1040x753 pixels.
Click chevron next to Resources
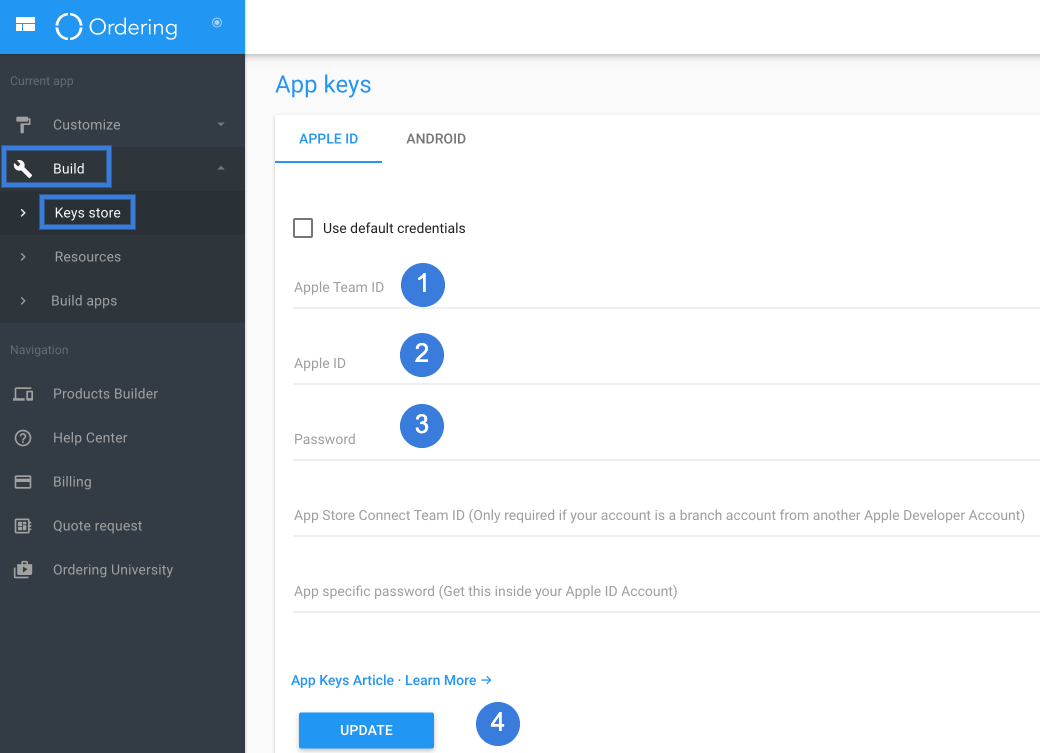tap(23, 257)
